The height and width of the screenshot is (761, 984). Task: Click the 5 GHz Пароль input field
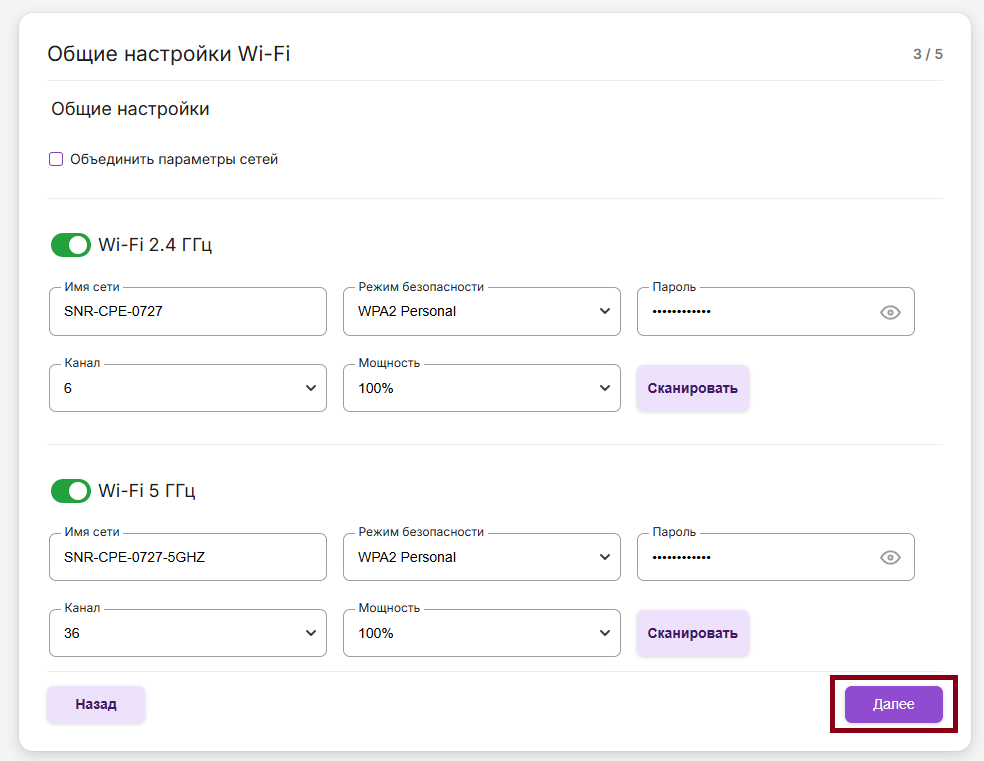click(755, 558)
